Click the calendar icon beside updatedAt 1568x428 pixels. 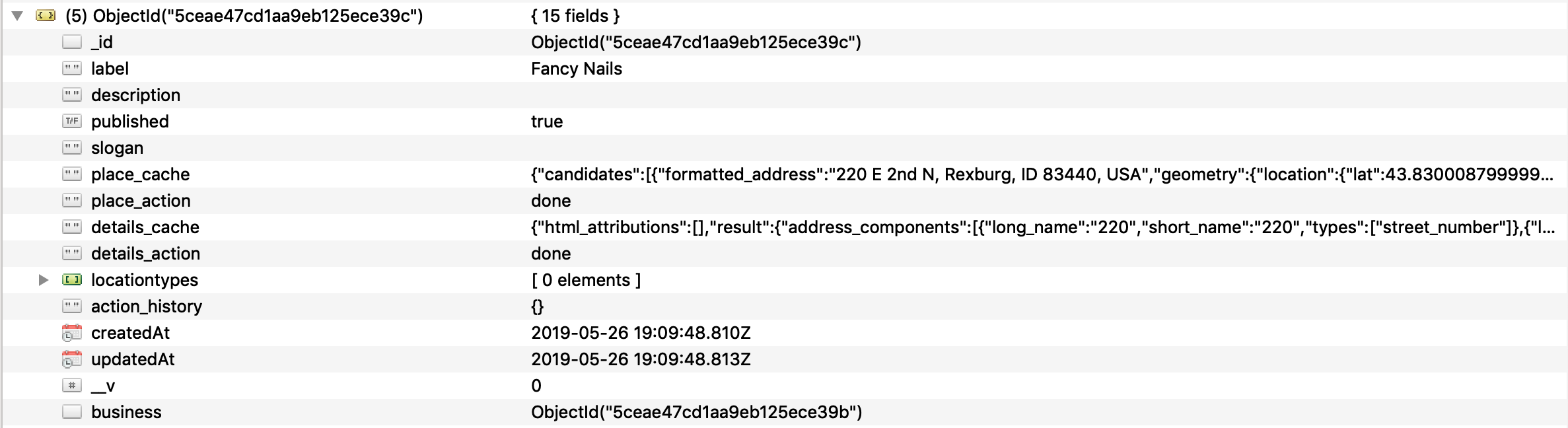point(73,359)
